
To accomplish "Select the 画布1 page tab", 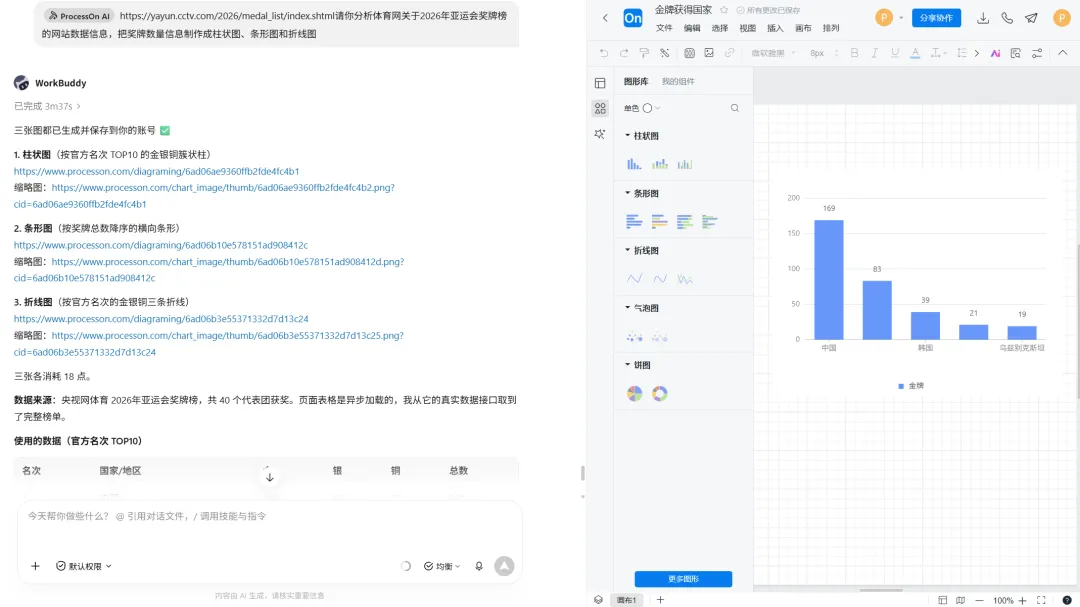I will click(627, 600).
